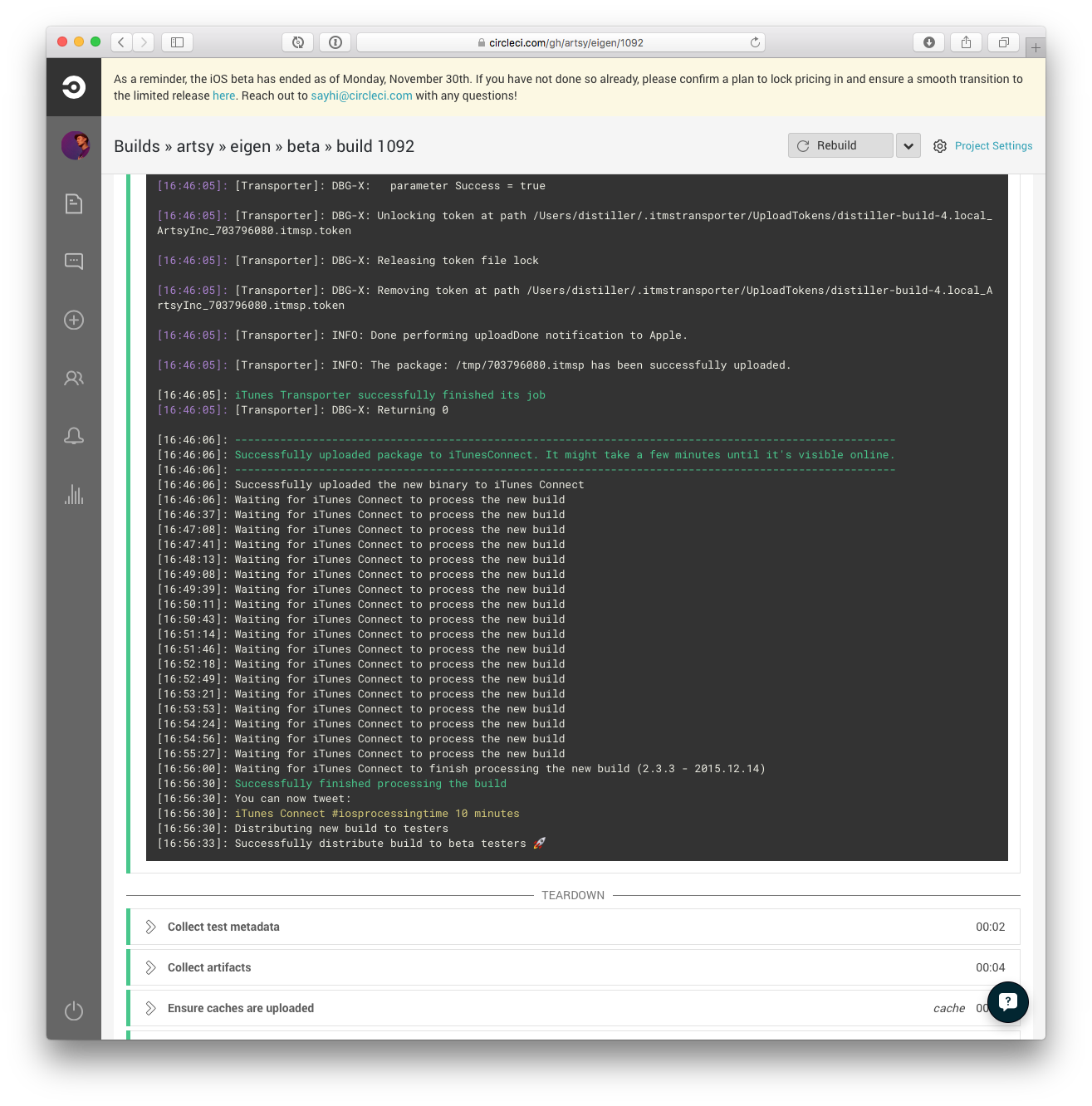Click the 00:02 duration value

tap(991, 927)
